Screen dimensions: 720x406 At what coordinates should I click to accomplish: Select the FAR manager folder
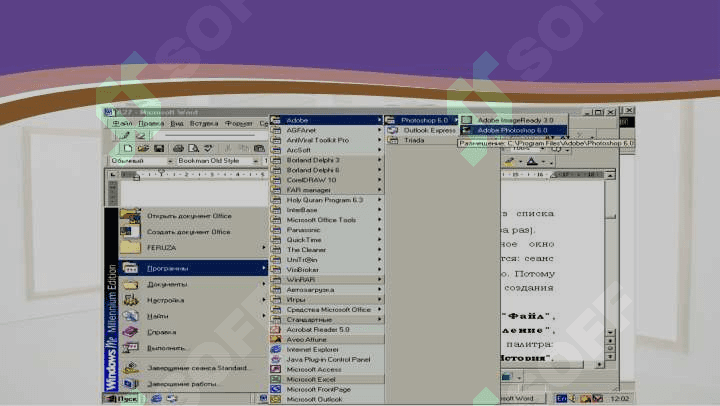326,190
